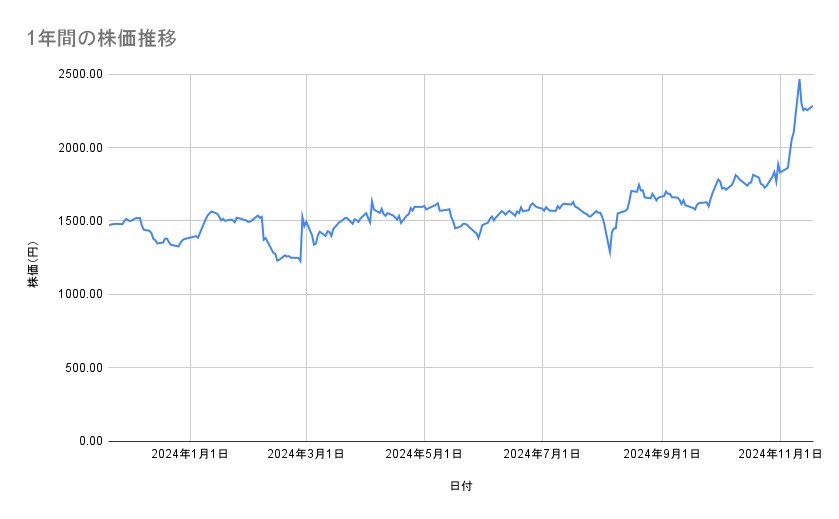Image resolution: width=839 pixels, height=519 pixels.
Task: Click the highest peak of the price line
Action: pyautogui.click(x=799, y=80)
